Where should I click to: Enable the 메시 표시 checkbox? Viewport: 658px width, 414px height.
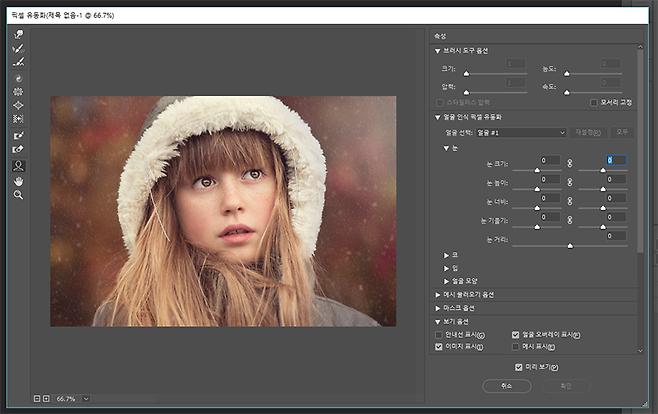(x=516, y=346)
